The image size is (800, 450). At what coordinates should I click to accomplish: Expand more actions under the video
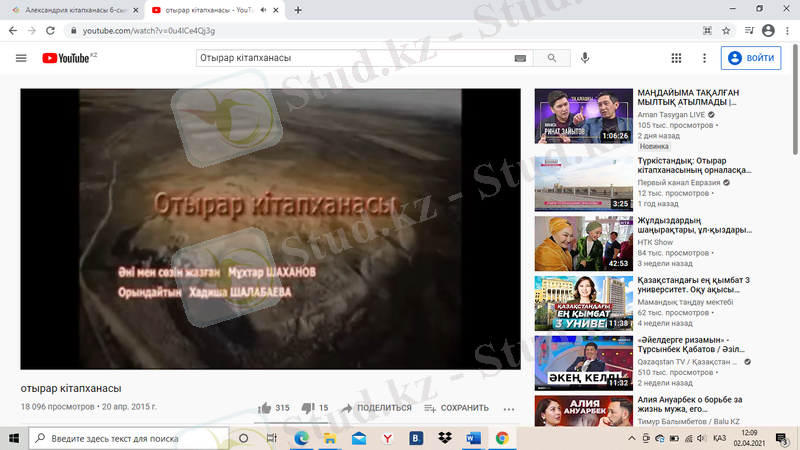509,408
